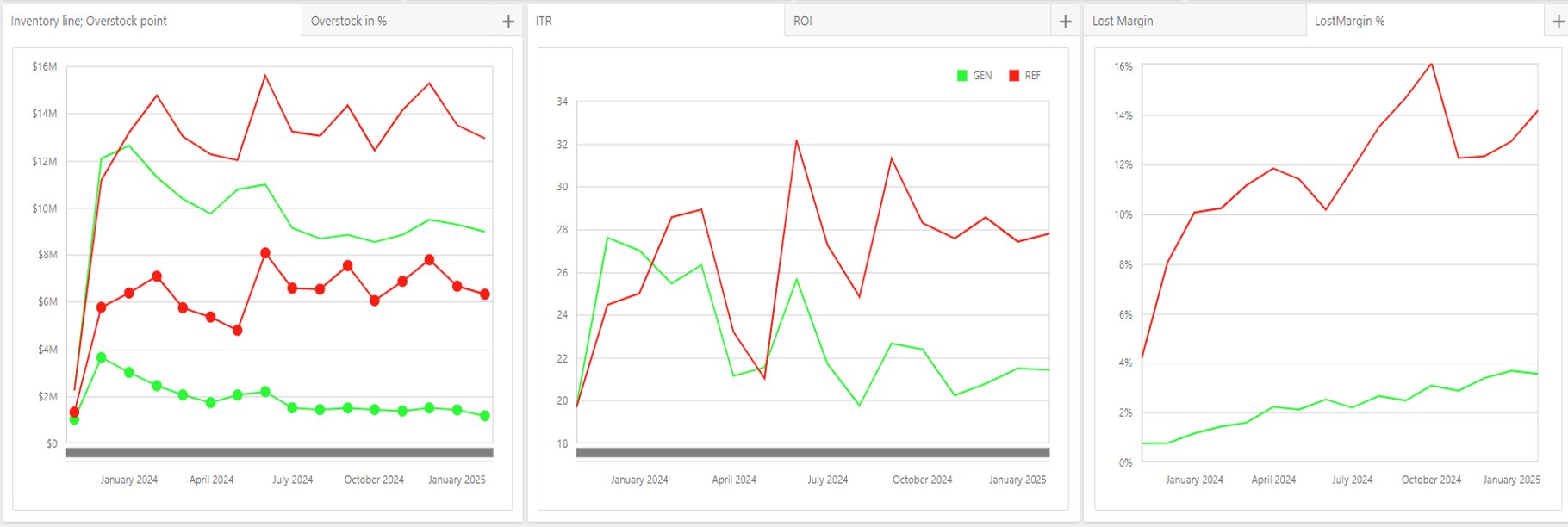
Task: Switch to the LostMargin % tab
Action: point(1427,22)
